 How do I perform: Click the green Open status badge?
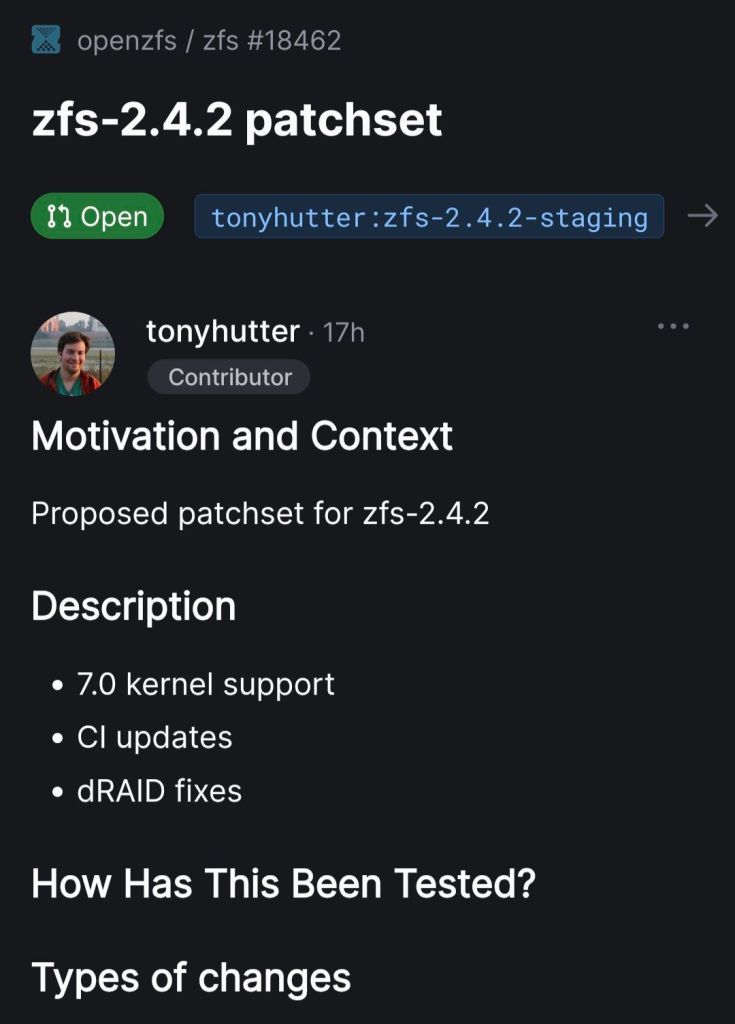coord(97,216)
